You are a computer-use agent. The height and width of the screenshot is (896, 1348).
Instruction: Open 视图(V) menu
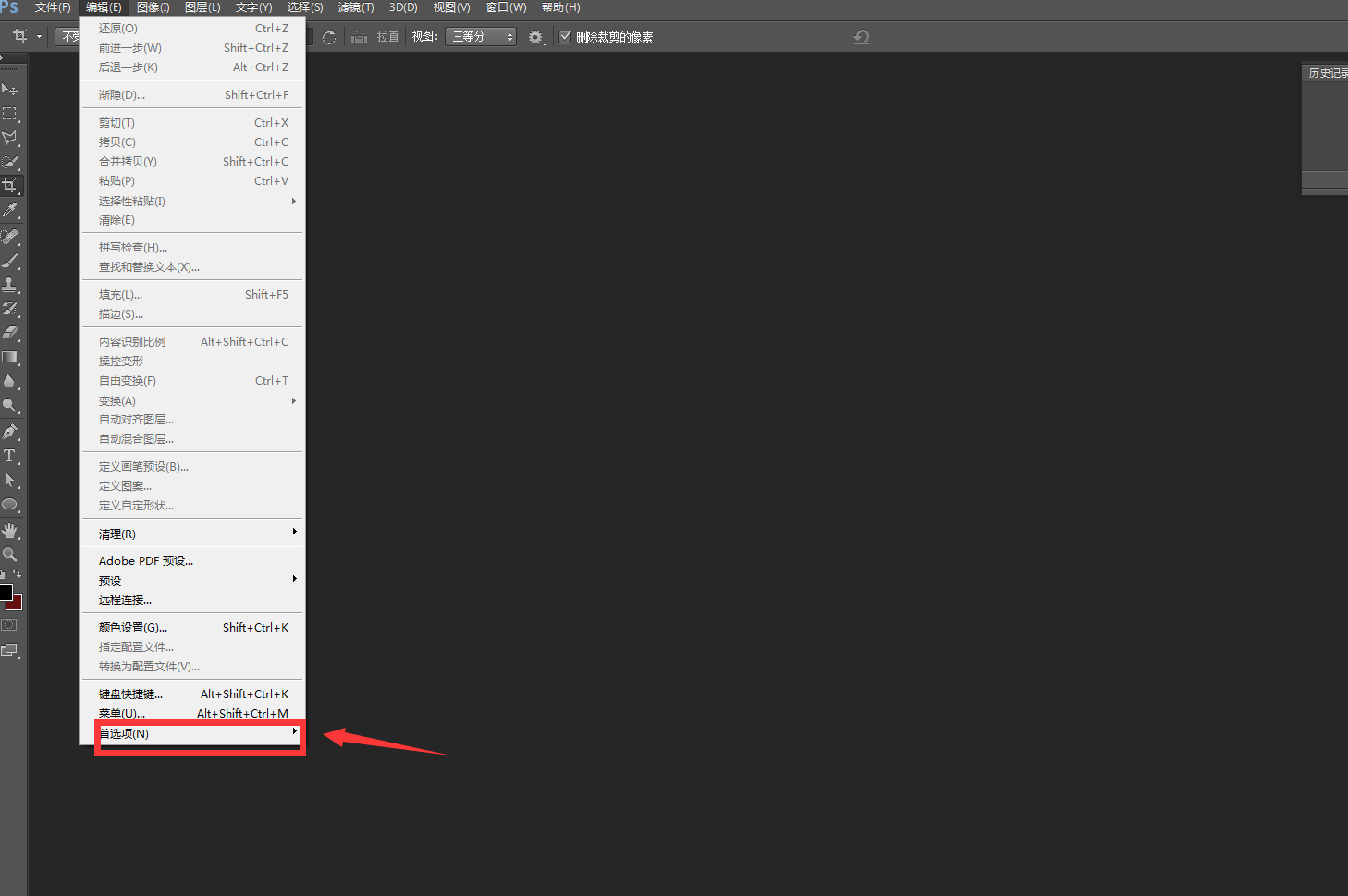pyautogui.click(x=451, y=7)
